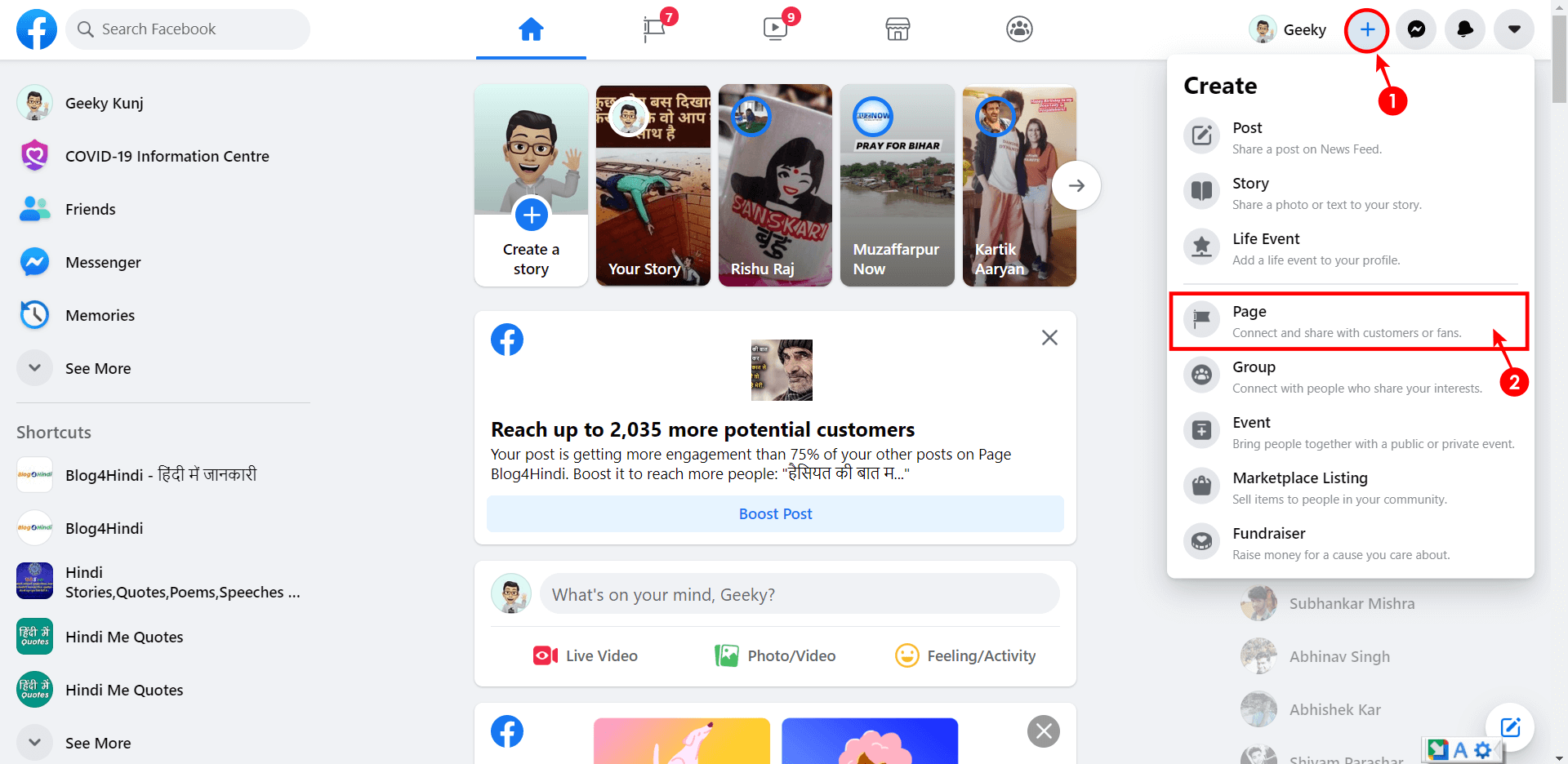Click the gear icon at bottom right
This screenshot has width=1568, height=764.
click(1483, 749)
